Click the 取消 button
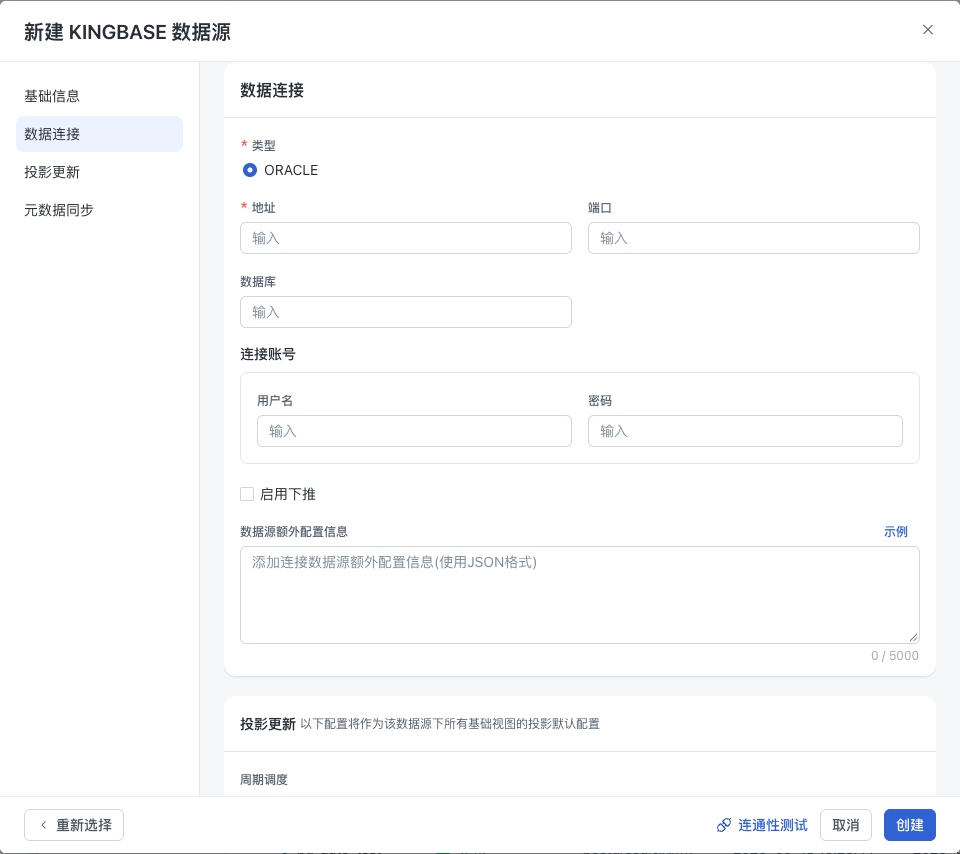This screenshot has height=854, width=960. (x=846, y=825)
